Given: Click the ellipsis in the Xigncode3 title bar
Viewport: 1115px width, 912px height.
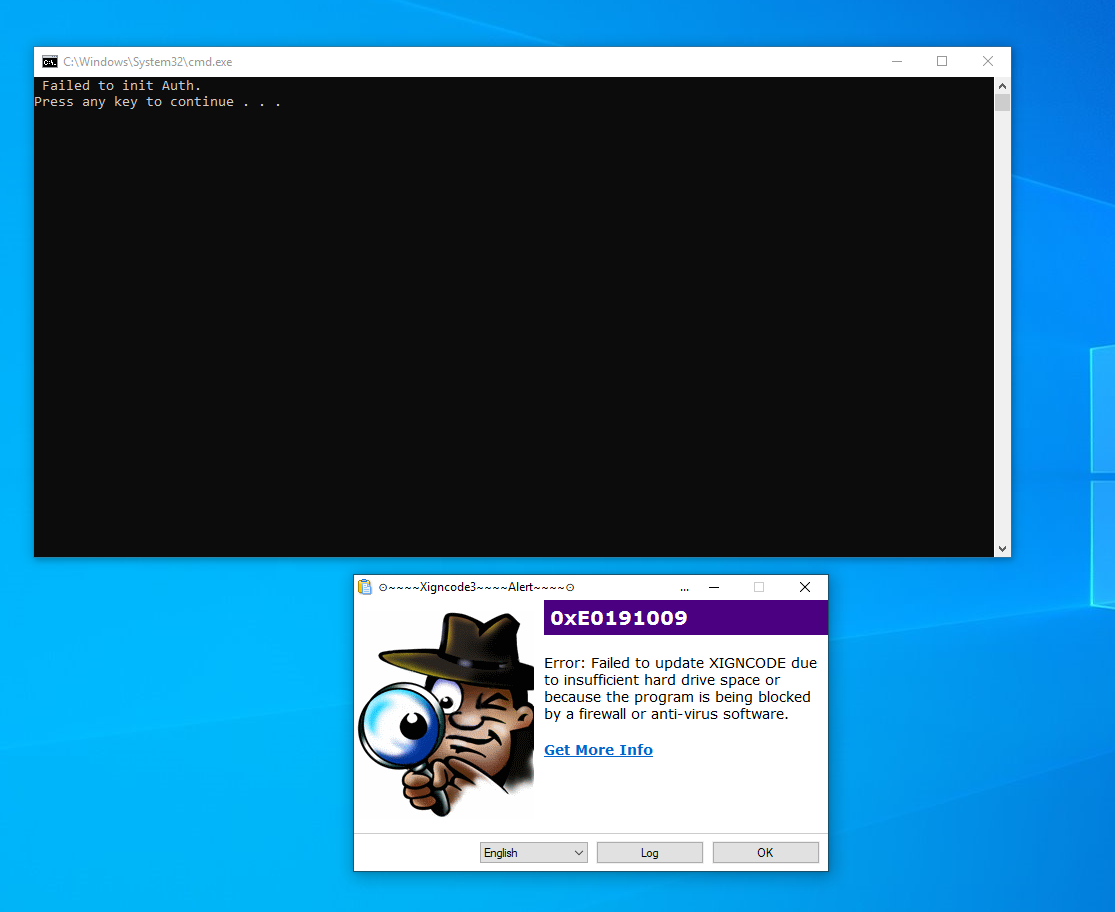Looking at the screenshot, I should click(684, 588).
